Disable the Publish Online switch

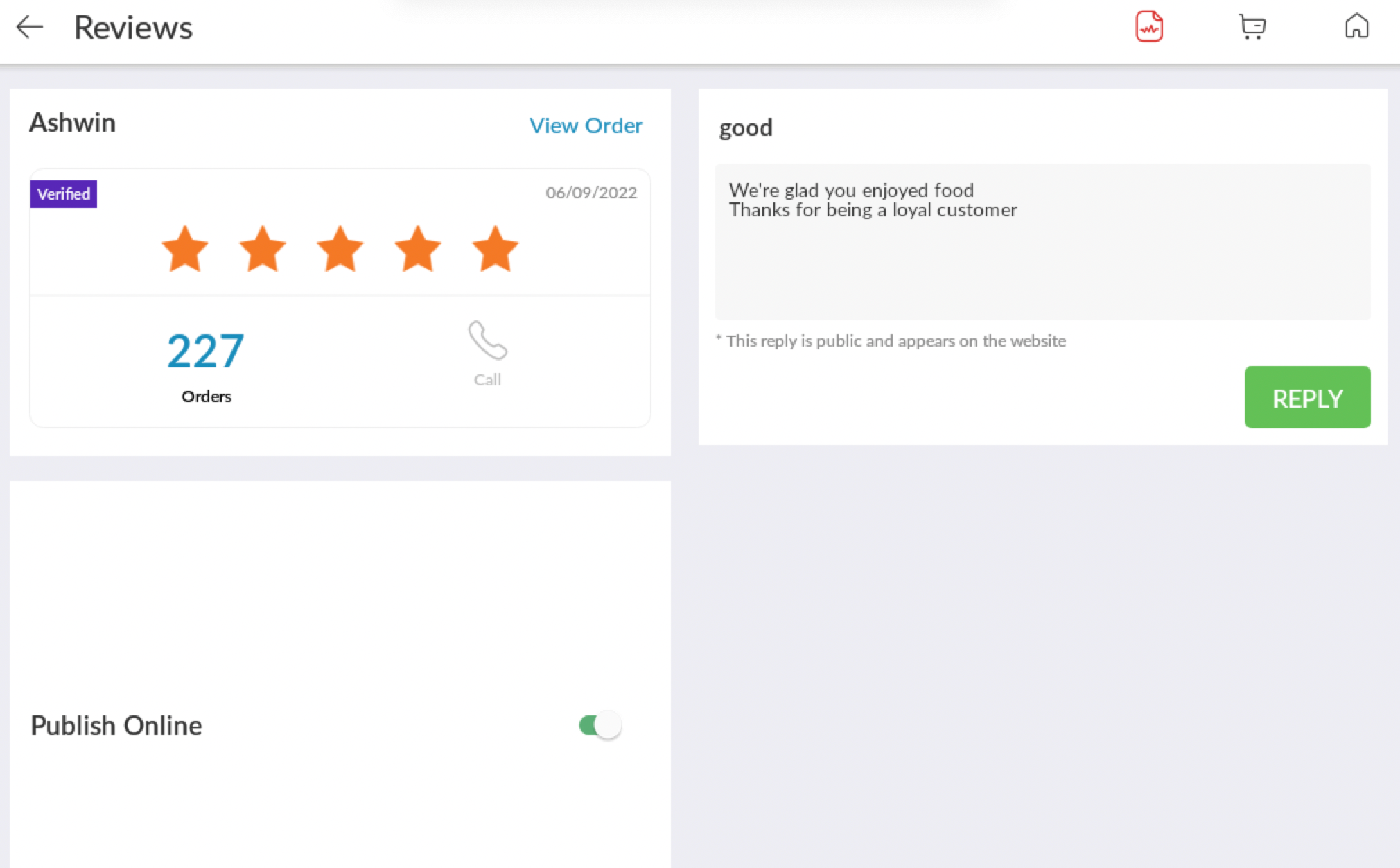(600, 725)
